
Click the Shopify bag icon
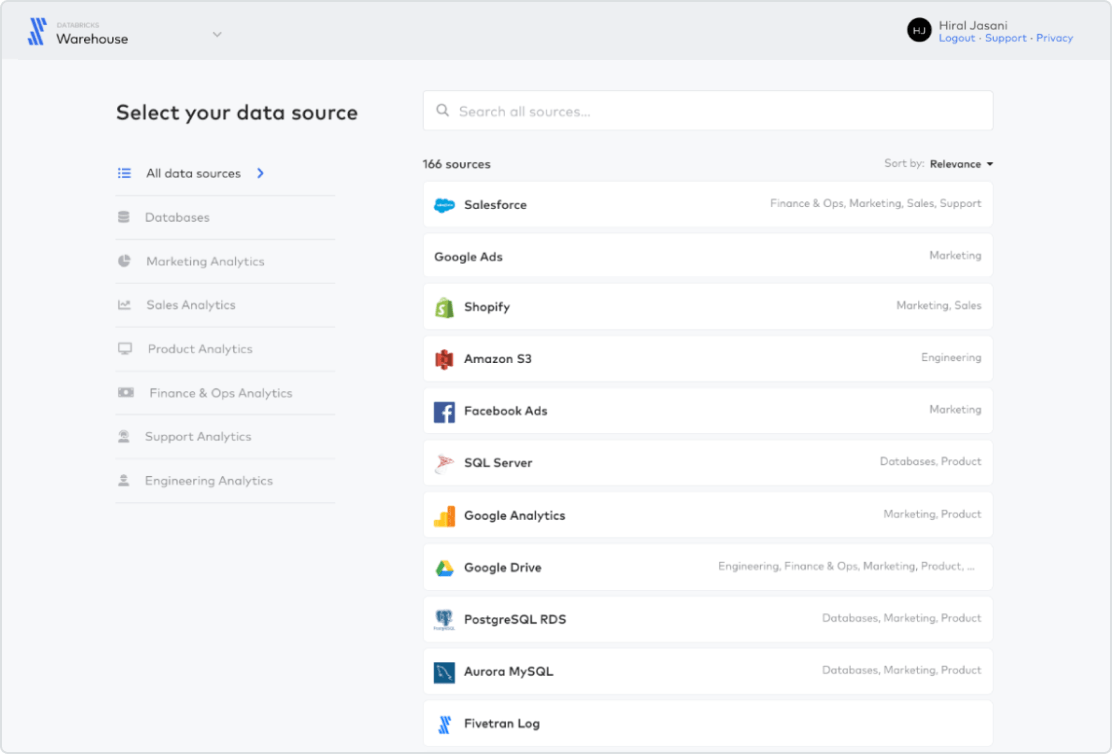click(x=444, y=308)
